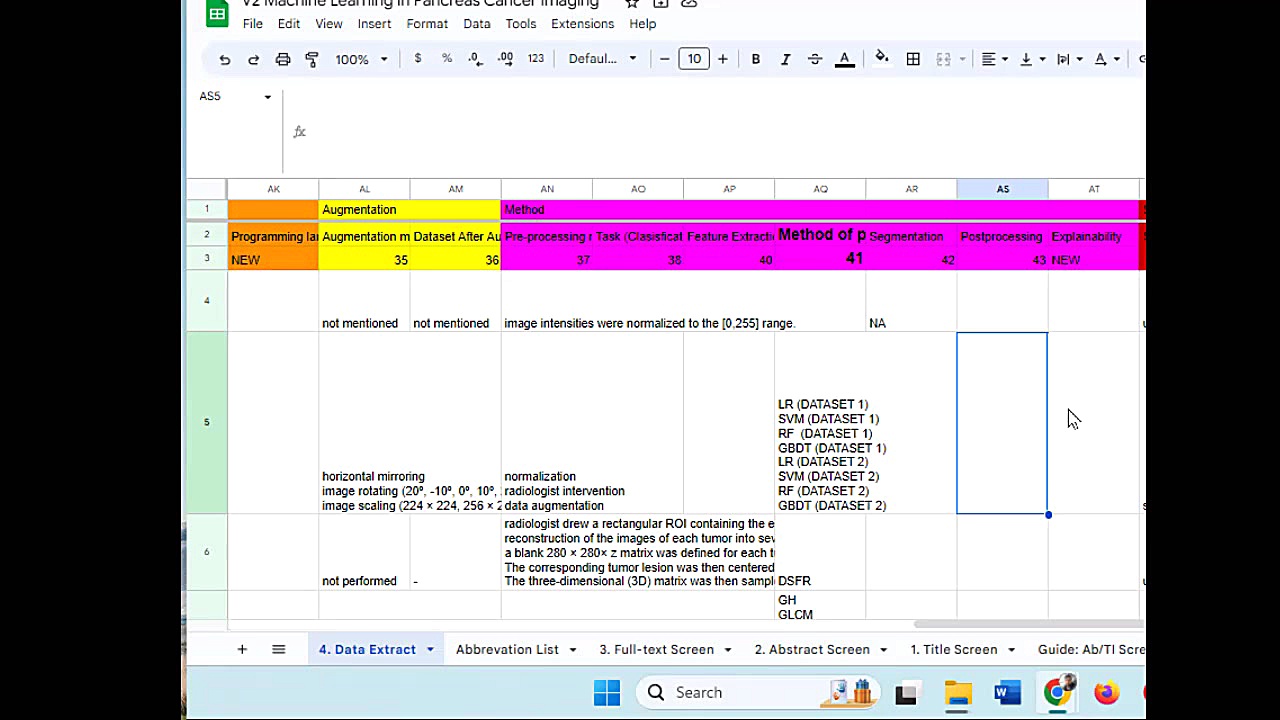Open the Edit menu

tap(289, 24)
